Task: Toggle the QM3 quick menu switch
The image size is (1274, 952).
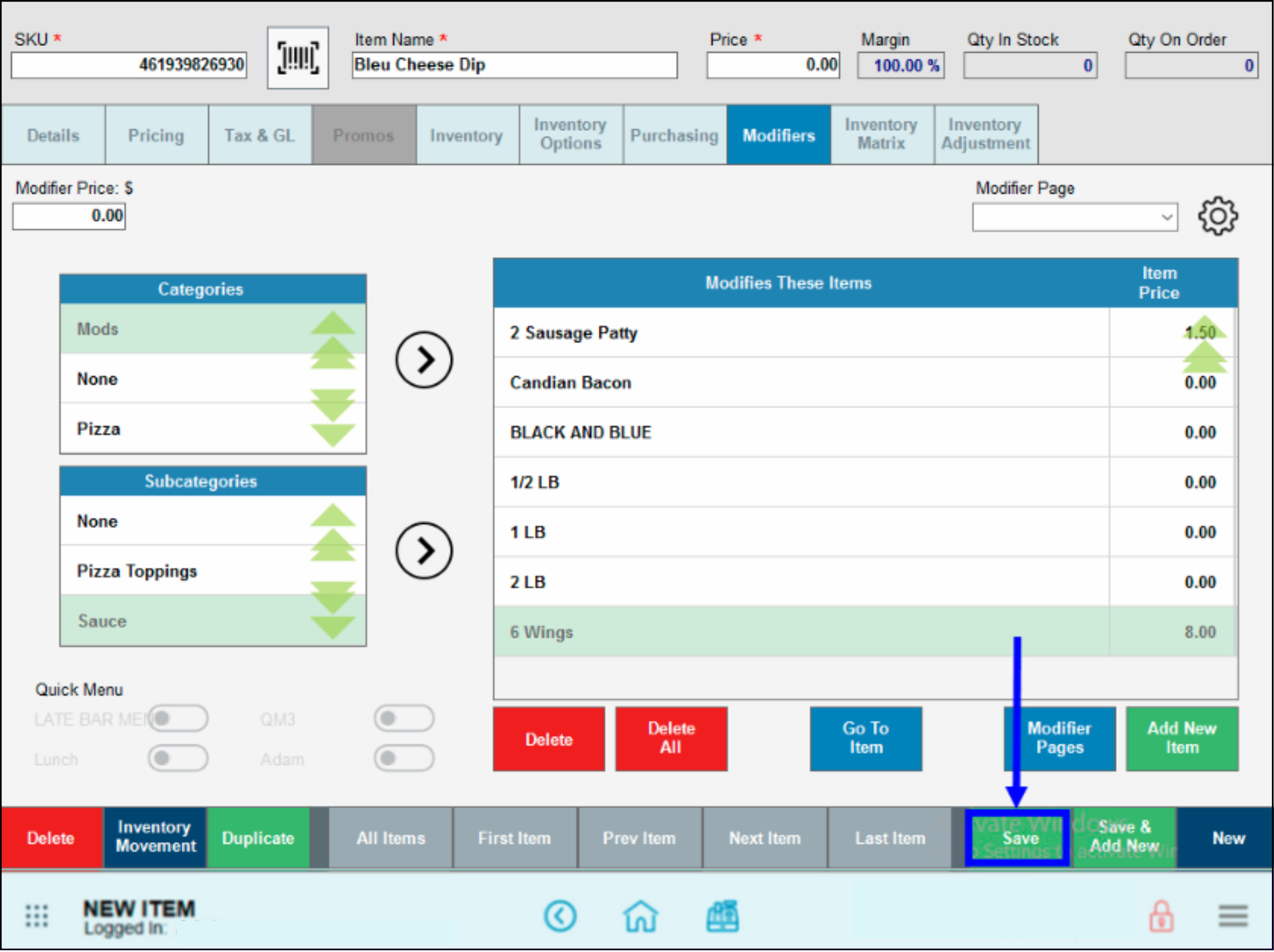Action: [x=404, y=718]
